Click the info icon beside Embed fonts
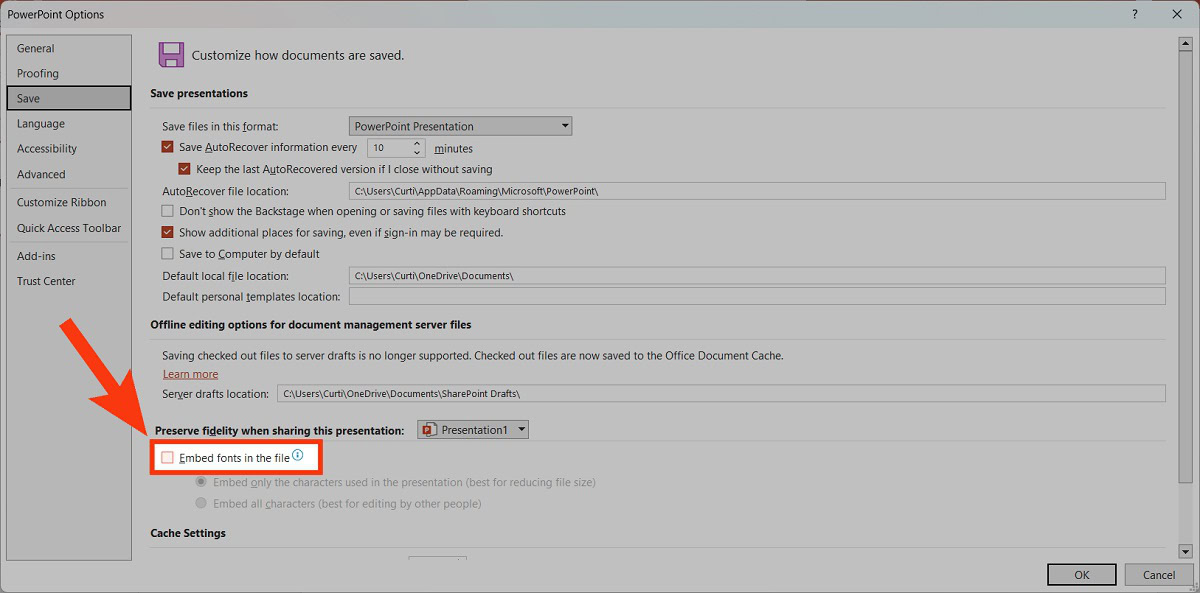The width and height of the screenshot is (1200, 593). point(298,456)
